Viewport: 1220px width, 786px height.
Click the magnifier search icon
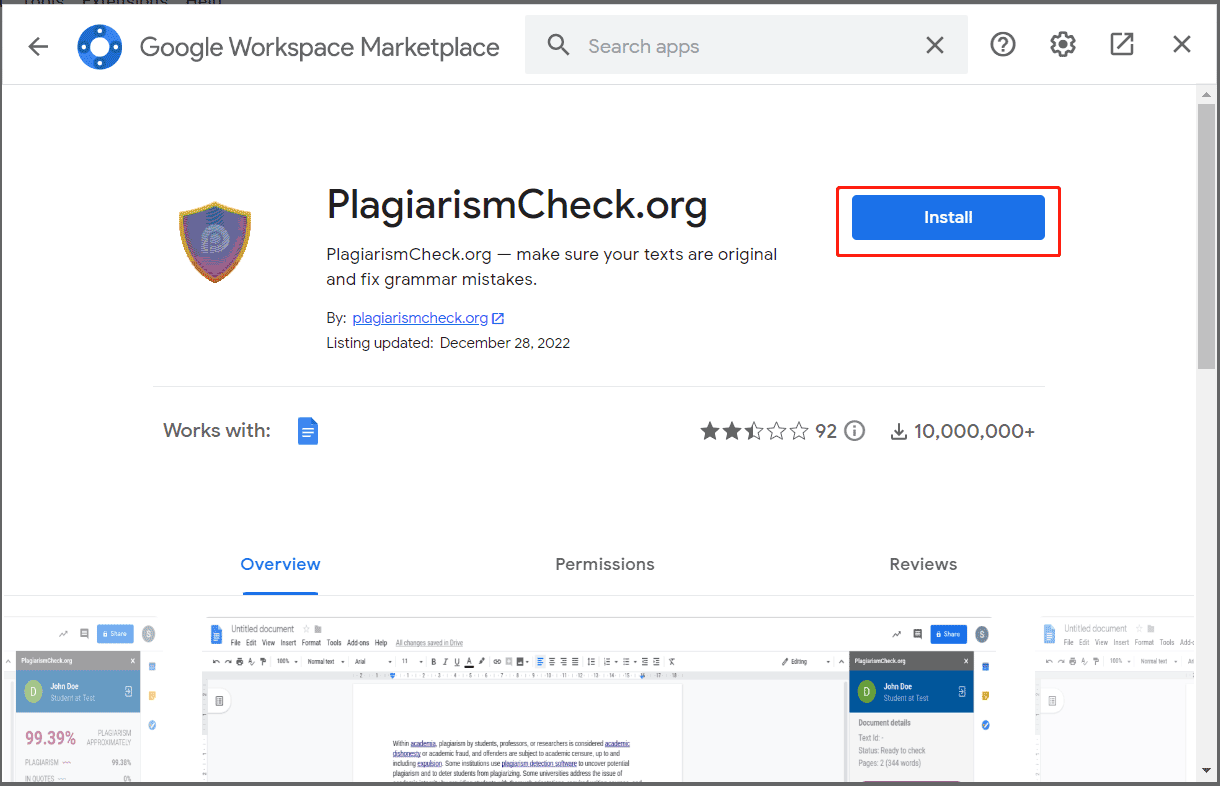[559, 45]
